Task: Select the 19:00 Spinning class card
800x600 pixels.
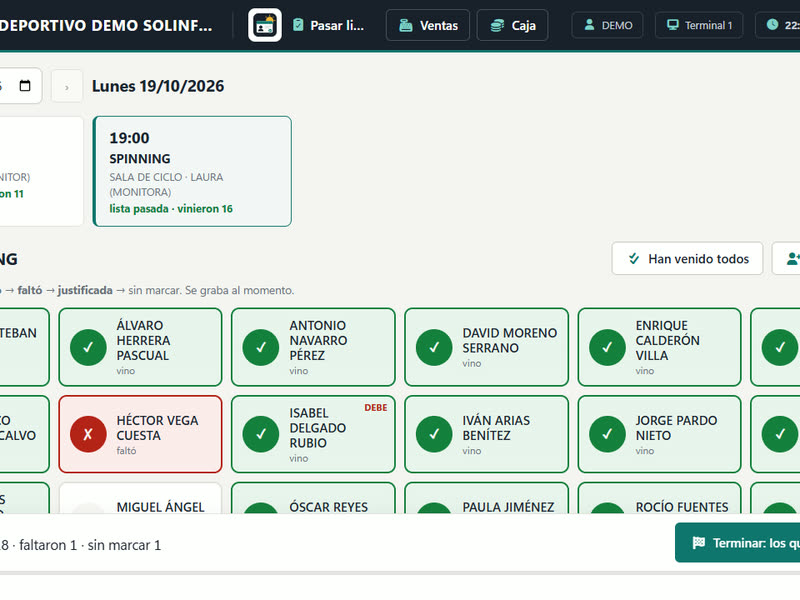Action: [192, 171]
